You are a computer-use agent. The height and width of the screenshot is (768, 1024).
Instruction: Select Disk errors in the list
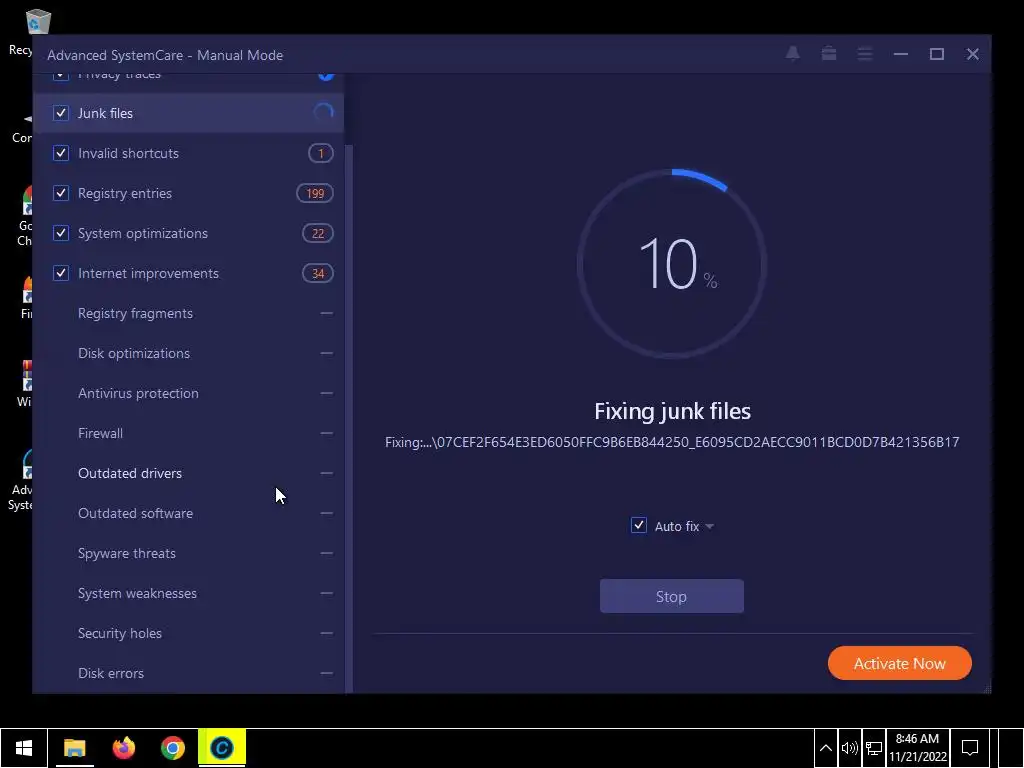tap(110, 673)
